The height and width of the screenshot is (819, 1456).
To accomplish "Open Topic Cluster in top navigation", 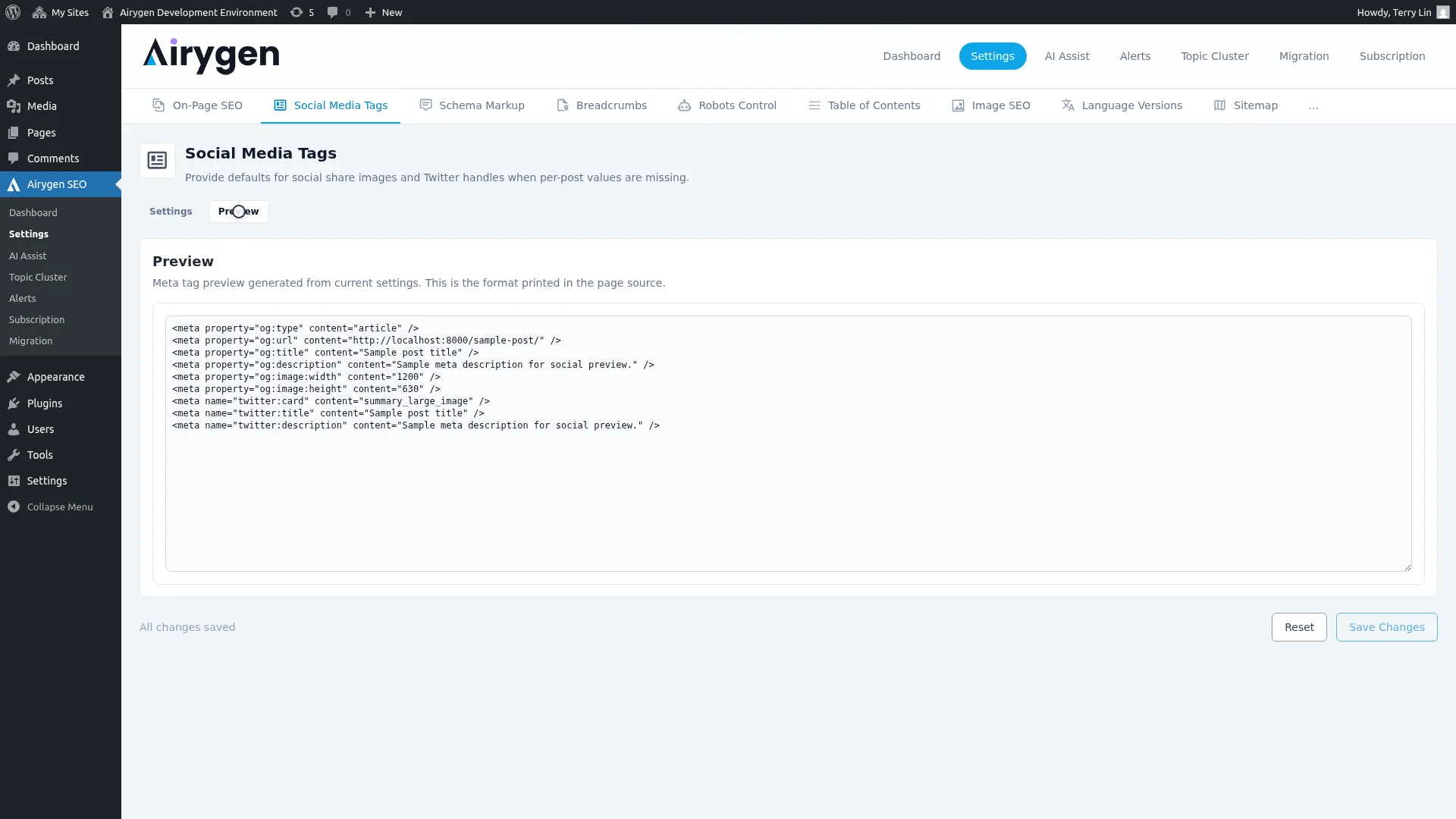I will click(x=1215, y=56).
